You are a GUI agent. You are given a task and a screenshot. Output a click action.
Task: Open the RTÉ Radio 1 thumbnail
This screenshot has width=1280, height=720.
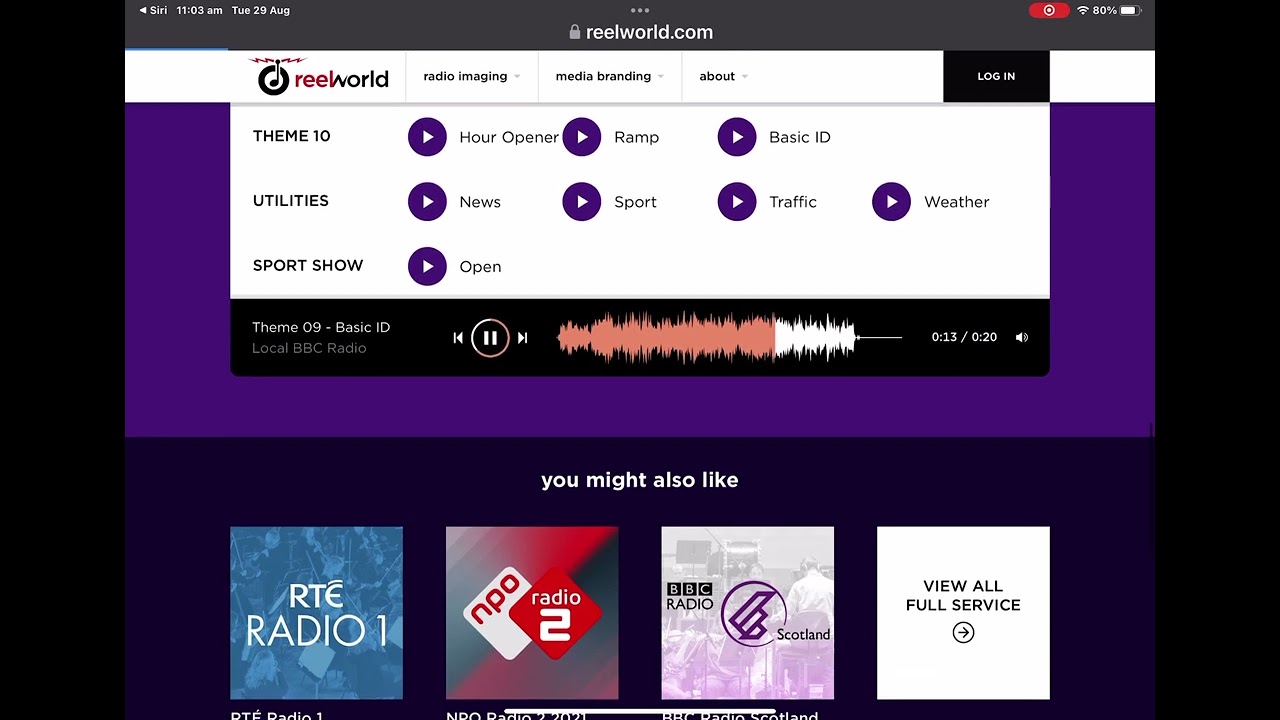(316, 613)
